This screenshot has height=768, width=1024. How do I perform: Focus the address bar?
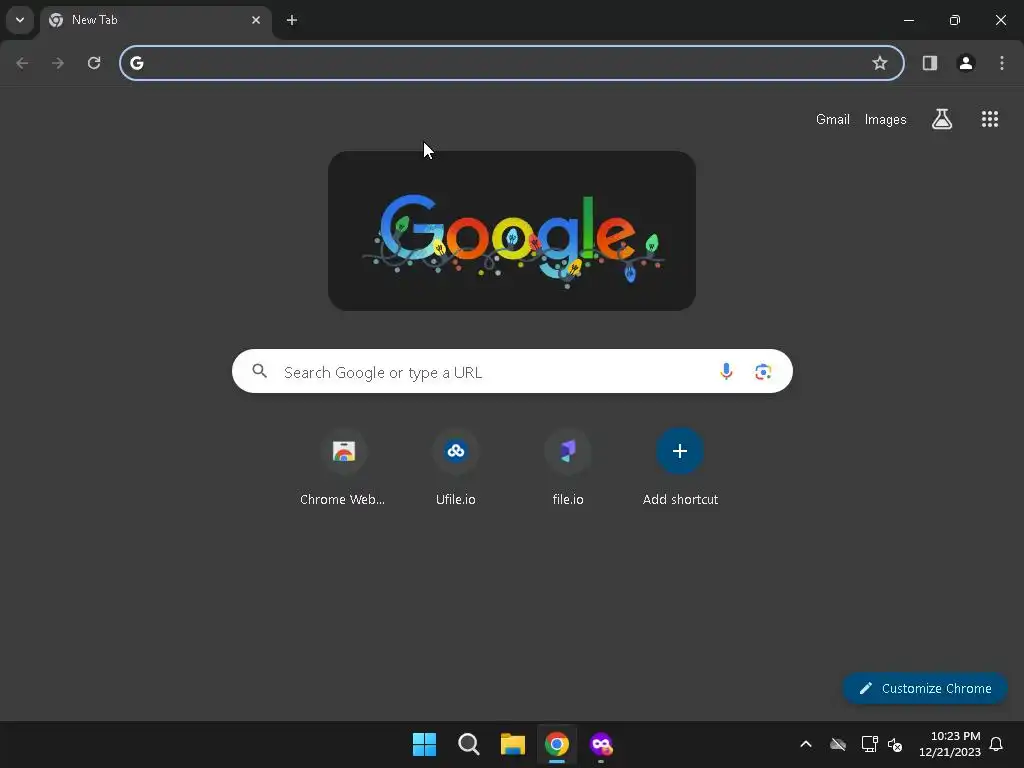tap(511, 63)
